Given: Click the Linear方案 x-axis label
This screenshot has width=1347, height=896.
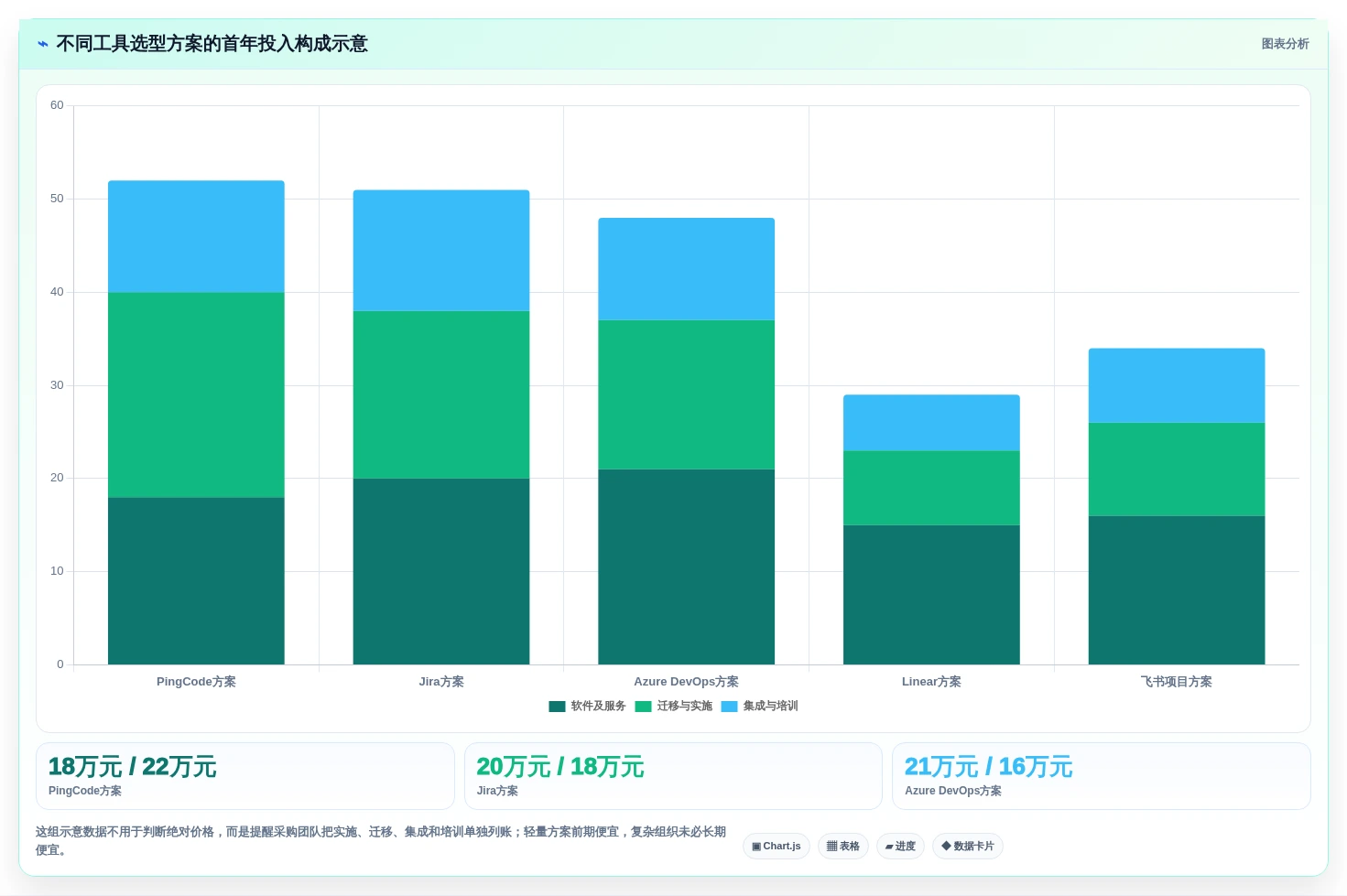Looking at the screenshot, I should tap(931, 682).
